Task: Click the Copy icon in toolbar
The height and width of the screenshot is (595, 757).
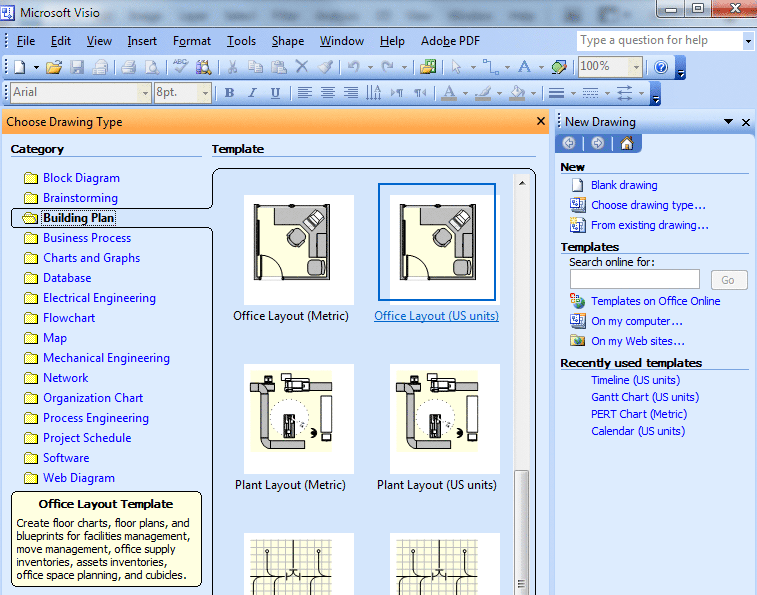Action: pyautogui.click(x=255, y=67)
